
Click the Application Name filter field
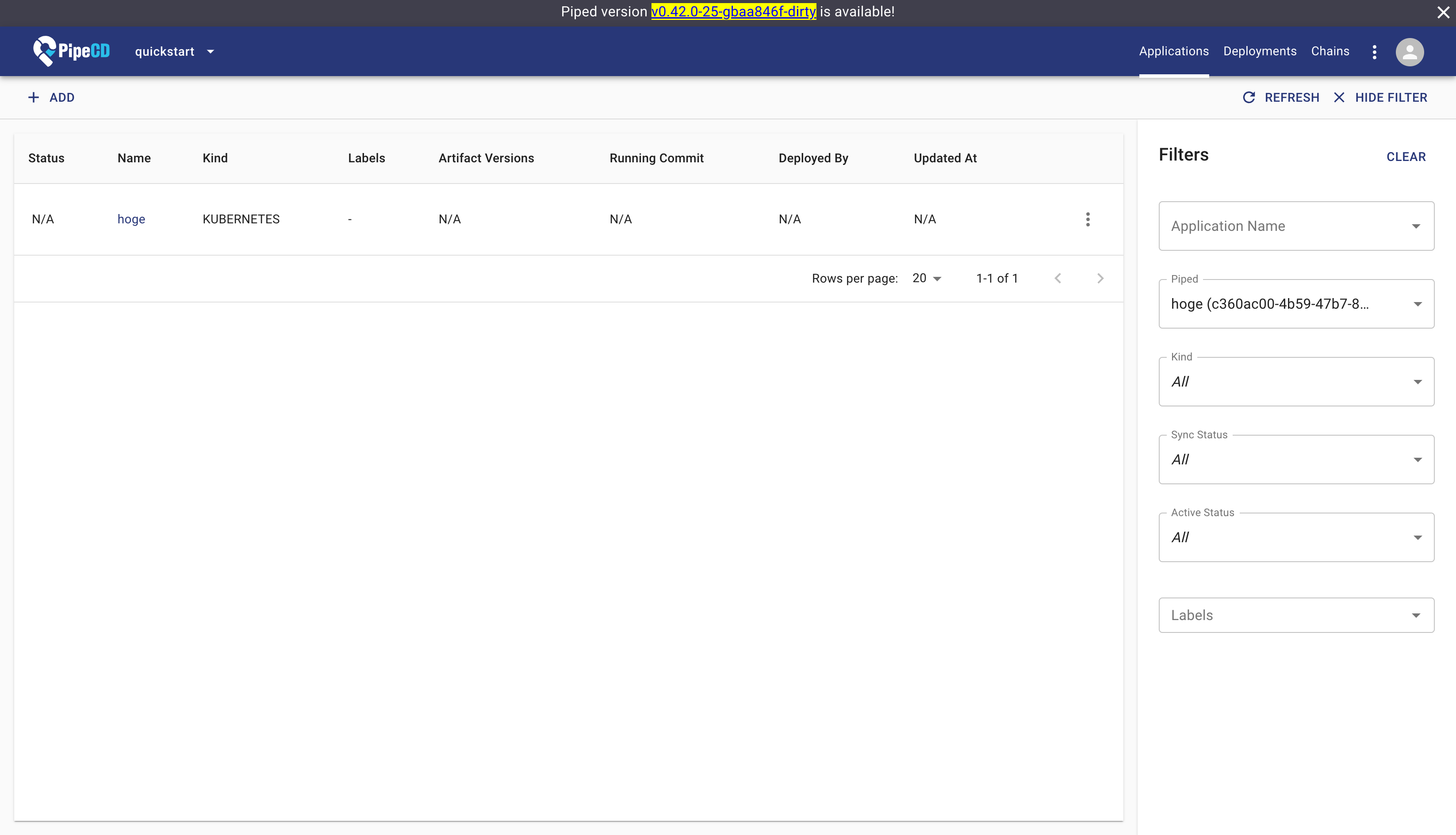(x=1296, y=226)
